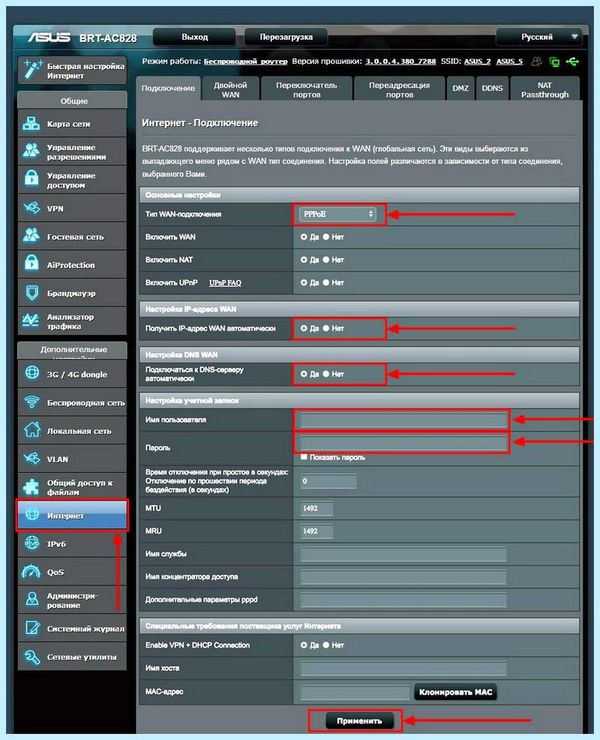600x740 pixels.
Task: Open the Тип WAN-подключения PPPoE dropdown
Action: tap(338, 214)
